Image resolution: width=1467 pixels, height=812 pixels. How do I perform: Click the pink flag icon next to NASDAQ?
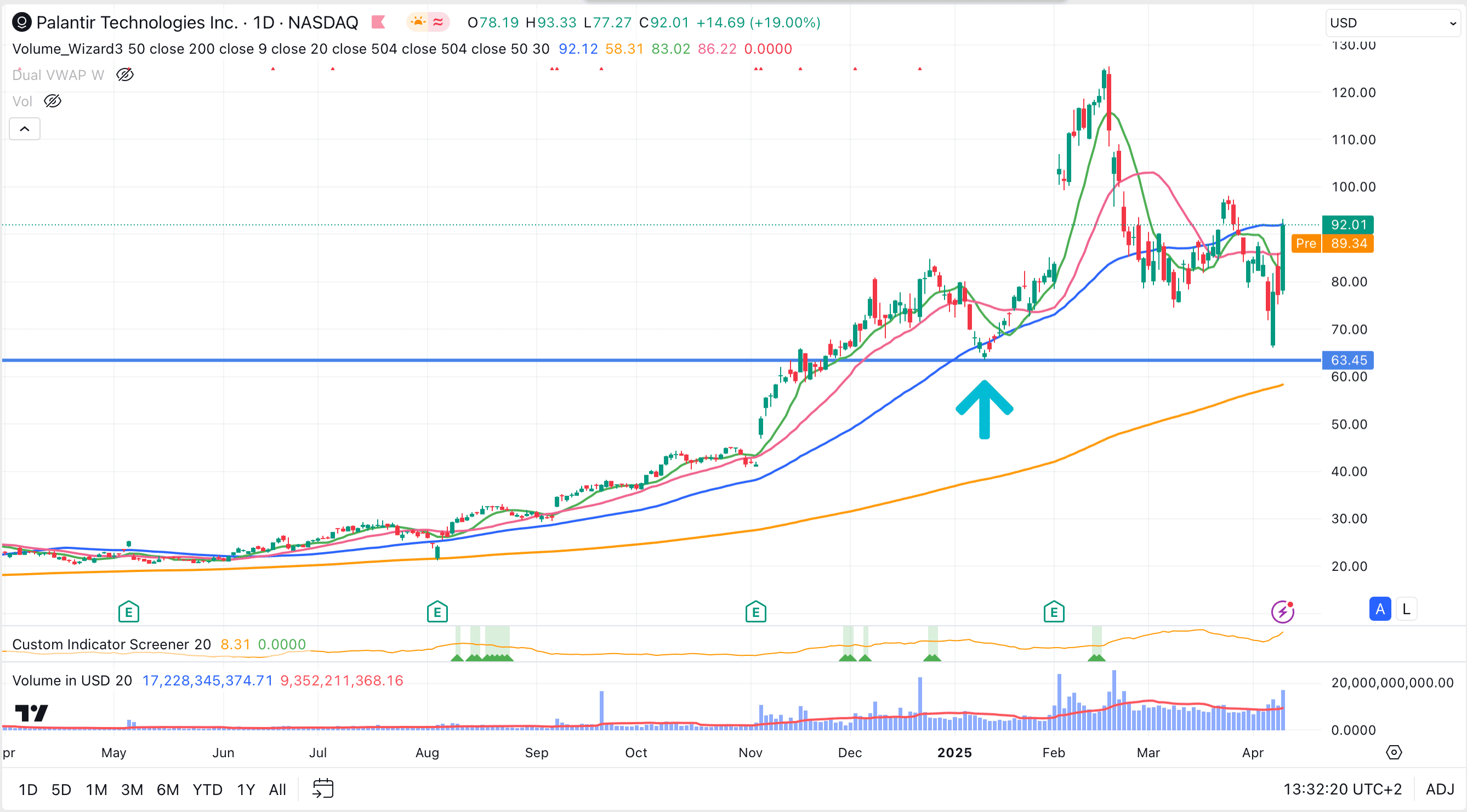(378, 22)
